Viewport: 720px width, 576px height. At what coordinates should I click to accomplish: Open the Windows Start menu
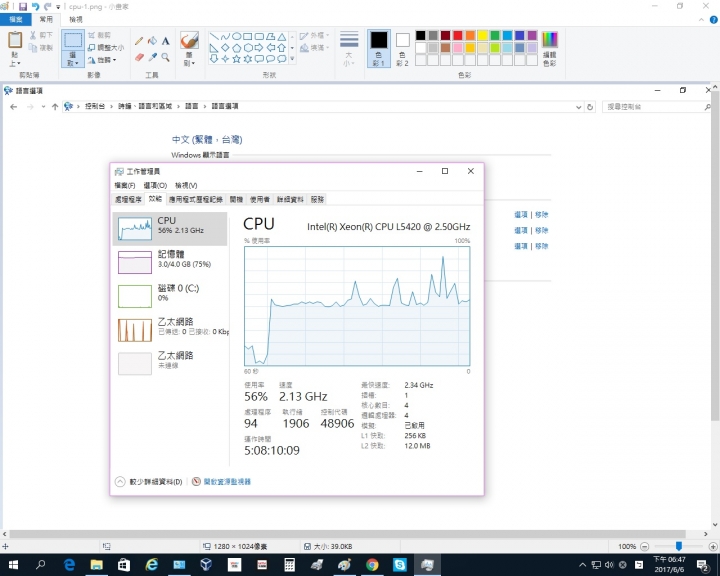tap(13, 565)
